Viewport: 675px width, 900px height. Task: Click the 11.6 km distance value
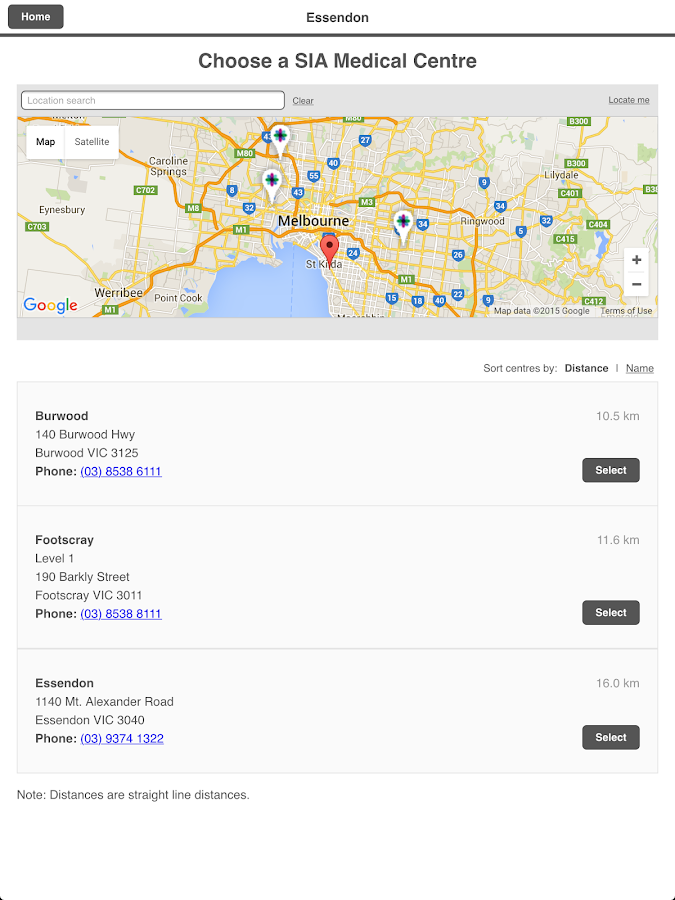click(x=618, y=540)
